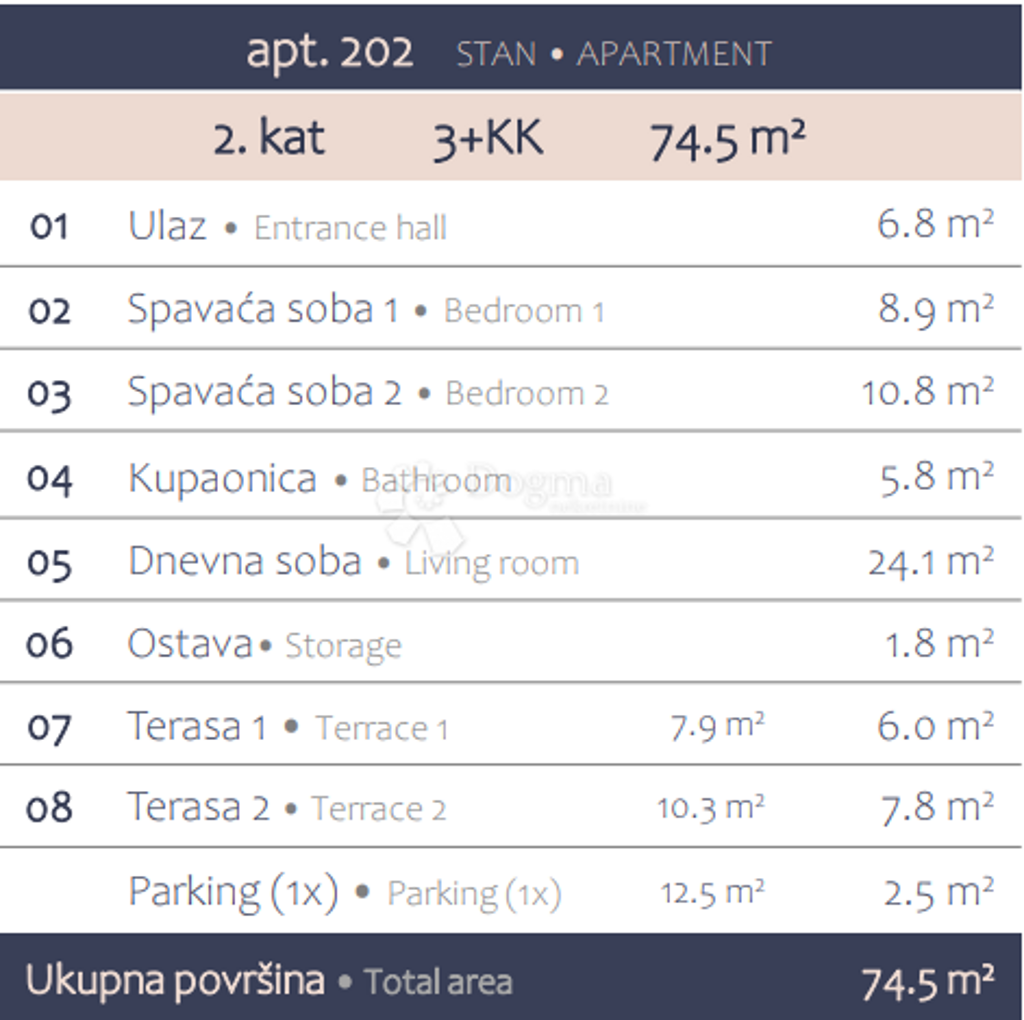Viewport: 1024px width, 1020px height.
Task: Select the 7.9 m² terrace 1 gross value
Action: pos(717,726)
